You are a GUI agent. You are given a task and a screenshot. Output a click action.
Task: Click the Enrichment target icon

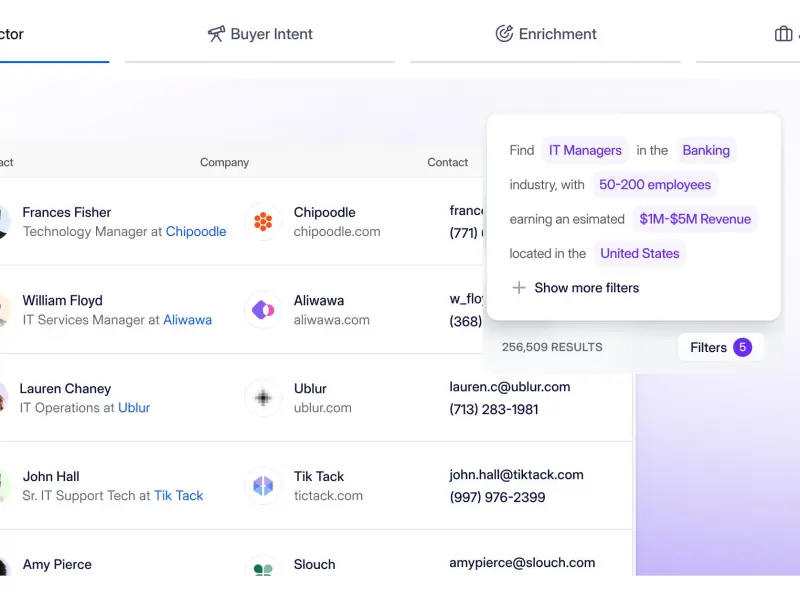click(504, 34)
